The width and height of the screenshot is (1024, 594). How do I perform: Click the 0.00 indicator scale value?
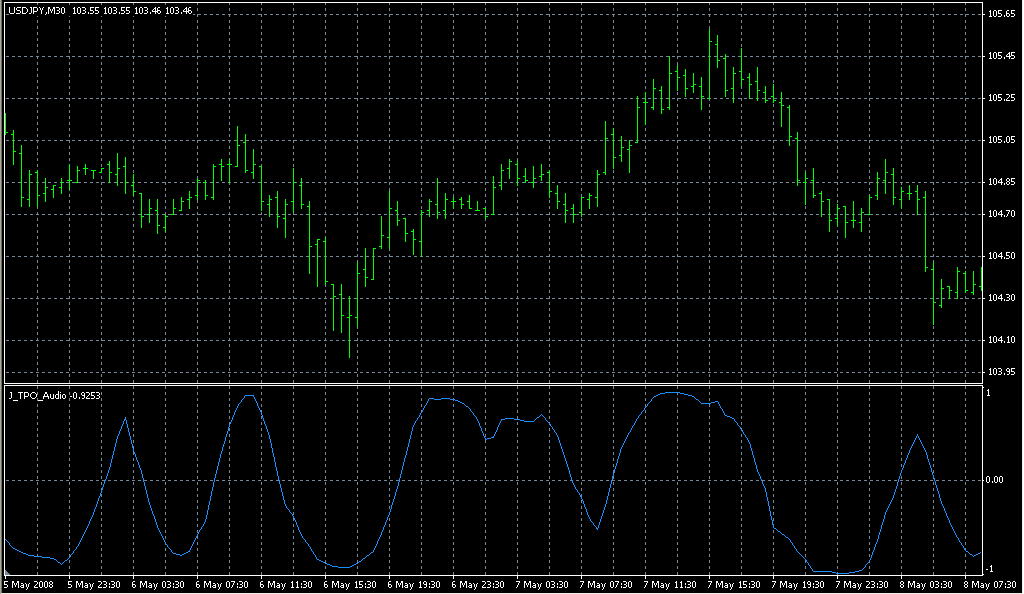[x=994, y=480]
